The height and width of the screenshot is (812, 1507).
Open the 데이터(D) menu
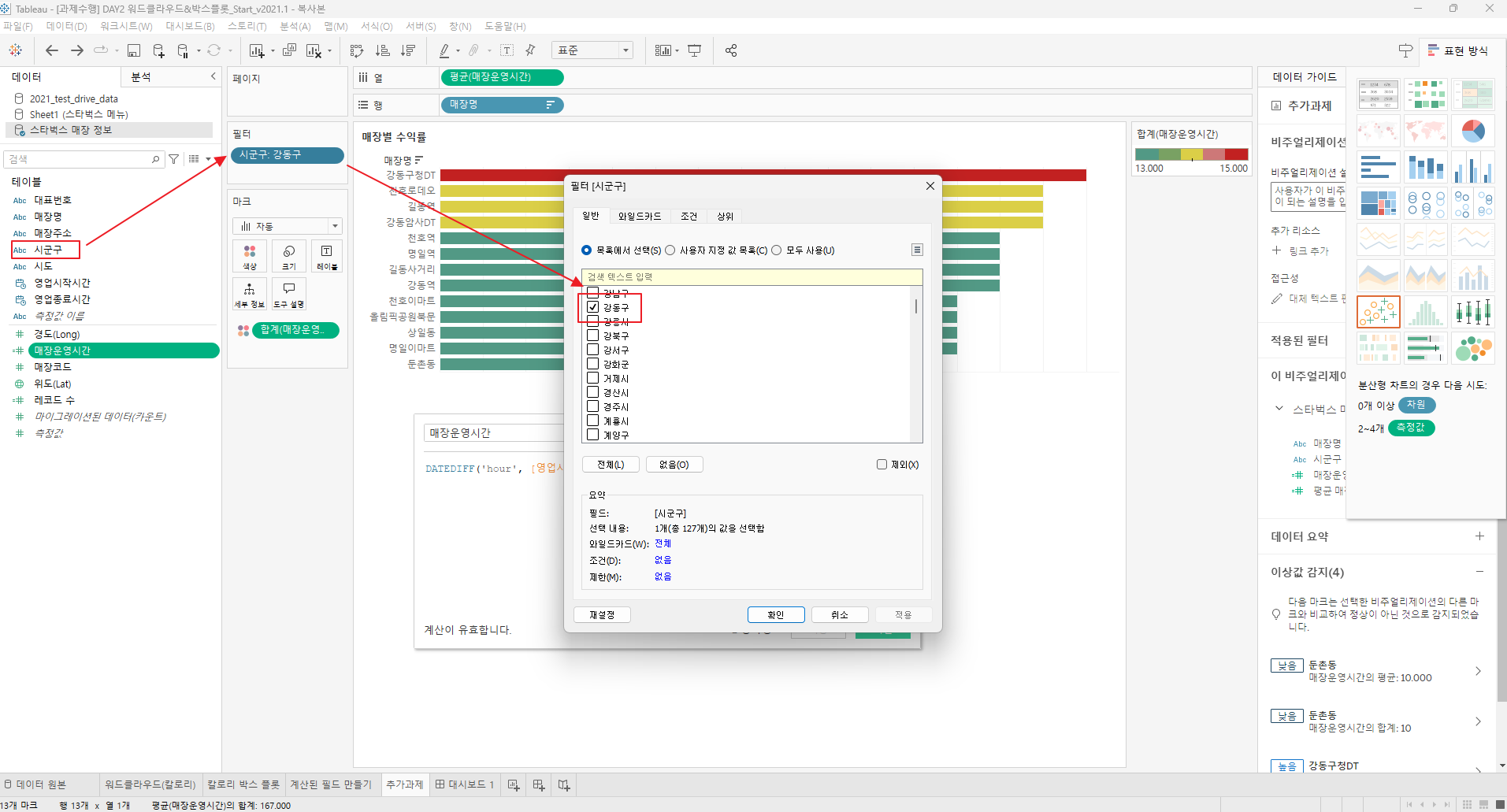(x=66, y=26)
